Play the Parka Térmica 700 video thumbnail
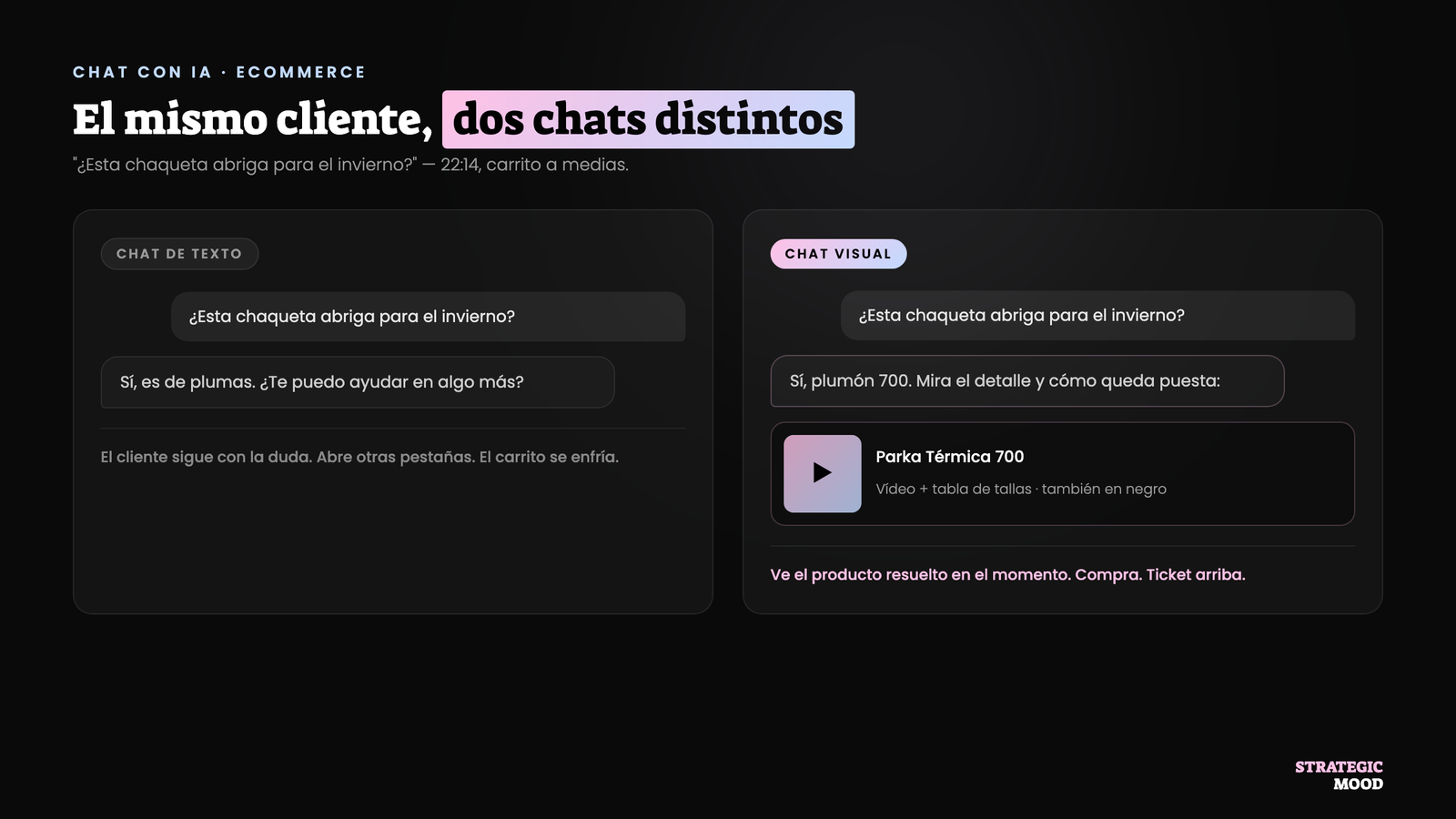Viewport: 1456px width, 819px height. tap(822, 473)
